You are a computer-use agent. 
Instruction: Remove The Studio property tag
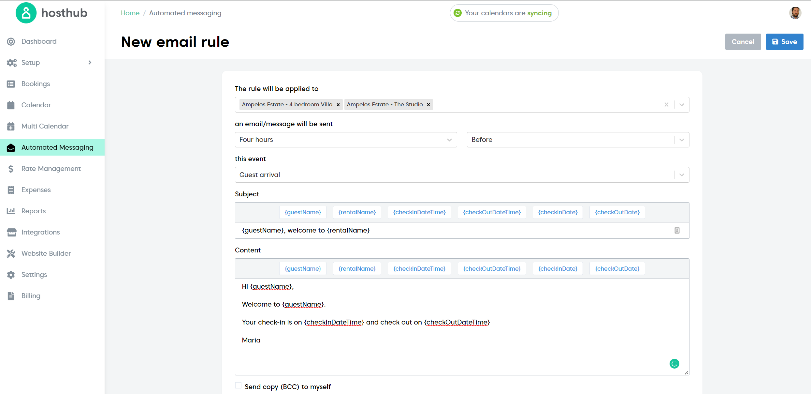click(x=428, y=104)
